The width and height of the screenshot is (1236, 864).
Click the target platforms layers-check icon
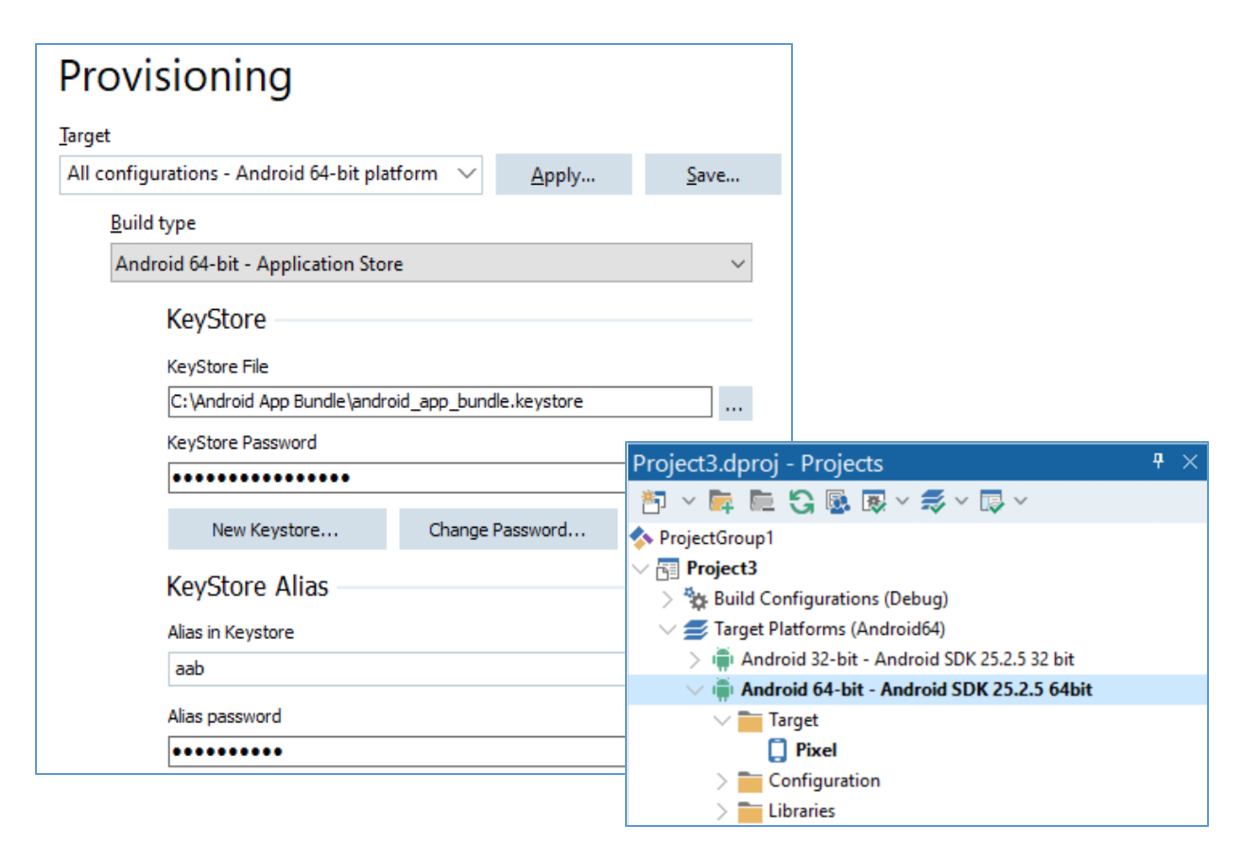(x=933, y=501)
